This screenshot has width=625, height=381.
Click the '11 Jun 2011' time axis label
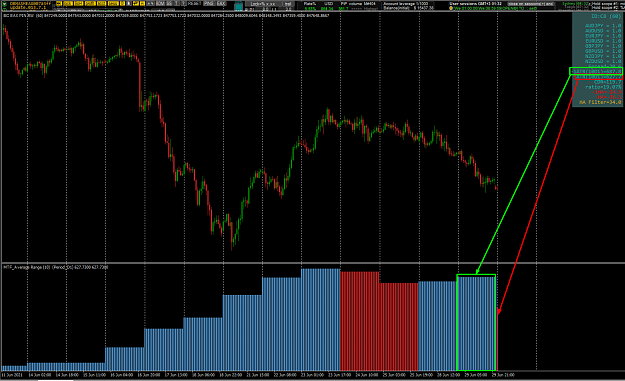coord(12,375)
